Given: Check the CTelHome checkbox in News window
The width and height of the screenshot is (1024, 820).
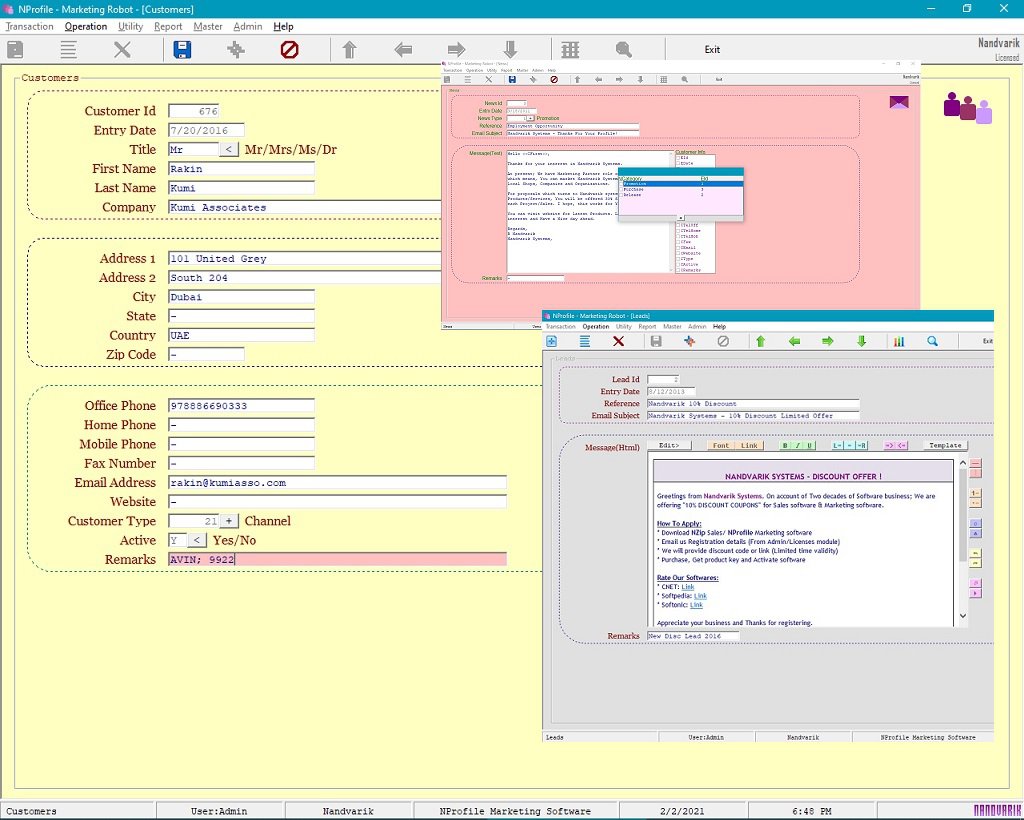Looking at the screenshot, I should coord(678,230).
